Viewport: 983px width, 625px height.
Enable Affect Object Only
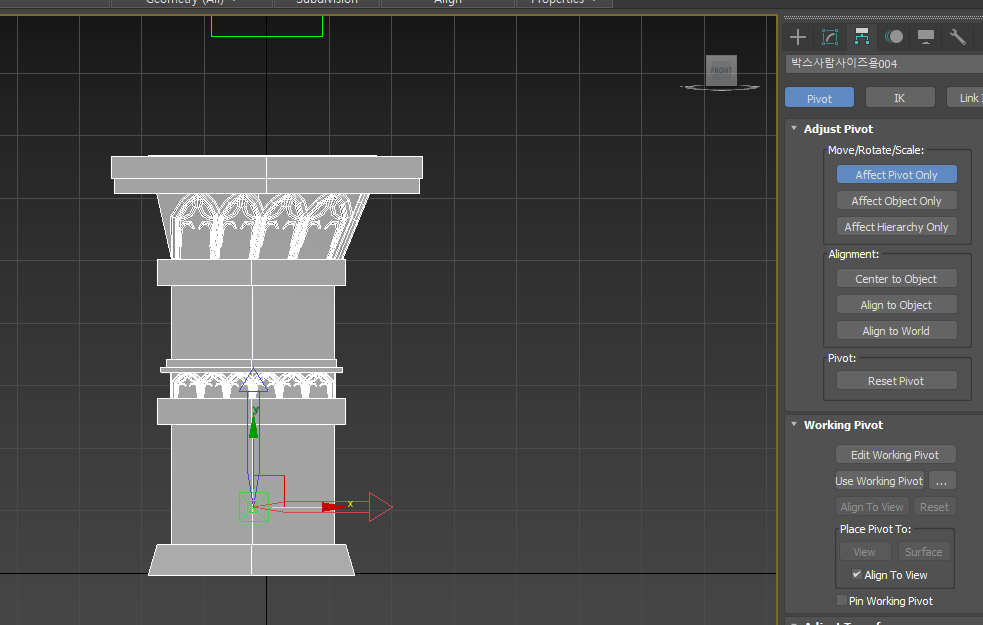pos(896,201)
